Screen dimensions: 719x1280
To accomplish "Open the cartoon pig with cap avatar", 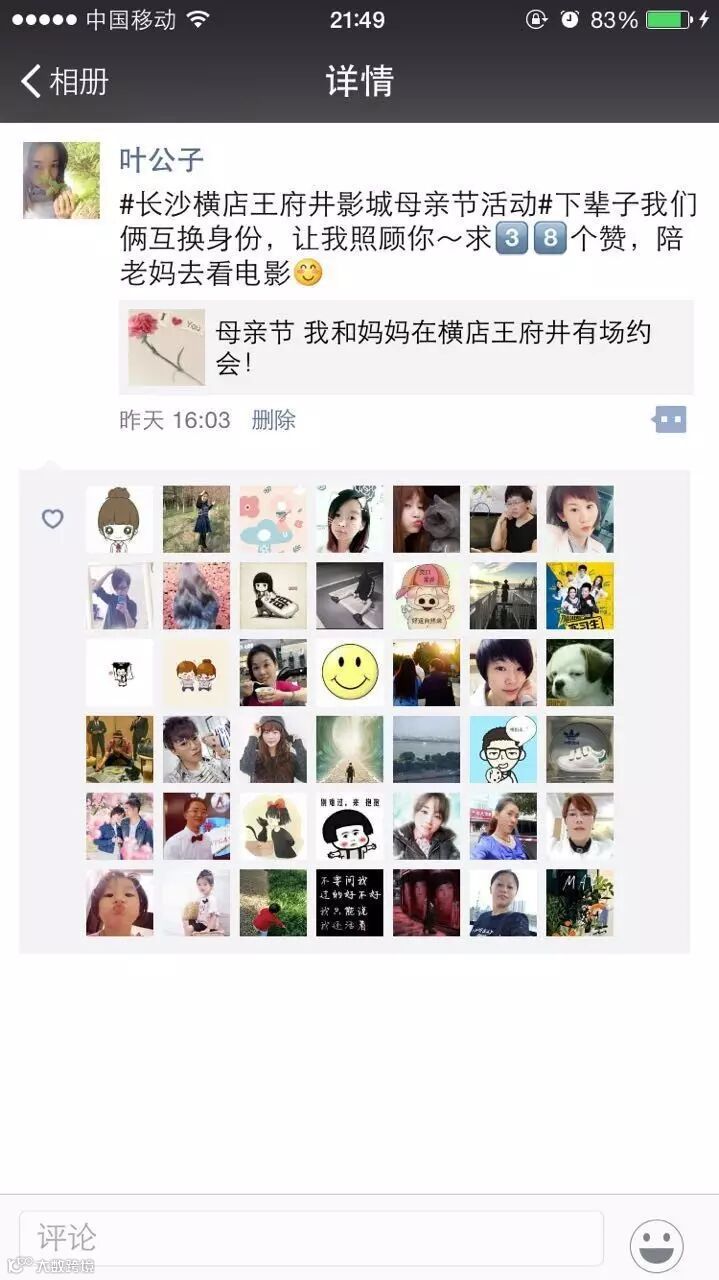I will coord(427,596).
